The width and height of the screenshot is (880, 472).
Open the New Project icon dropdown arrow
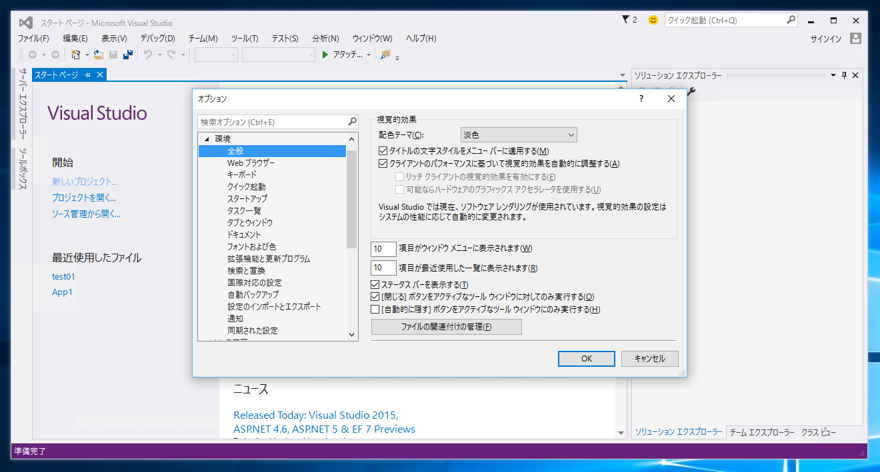87,55
